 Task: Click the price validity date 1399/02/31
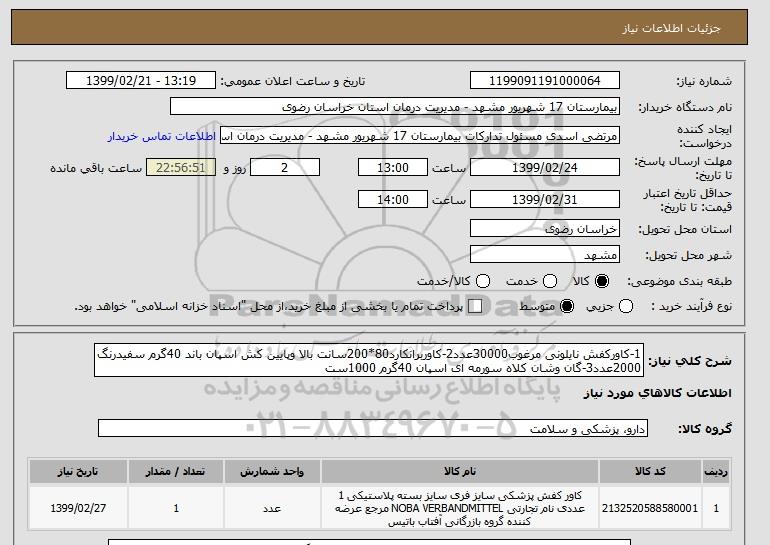tap(545, 199)
